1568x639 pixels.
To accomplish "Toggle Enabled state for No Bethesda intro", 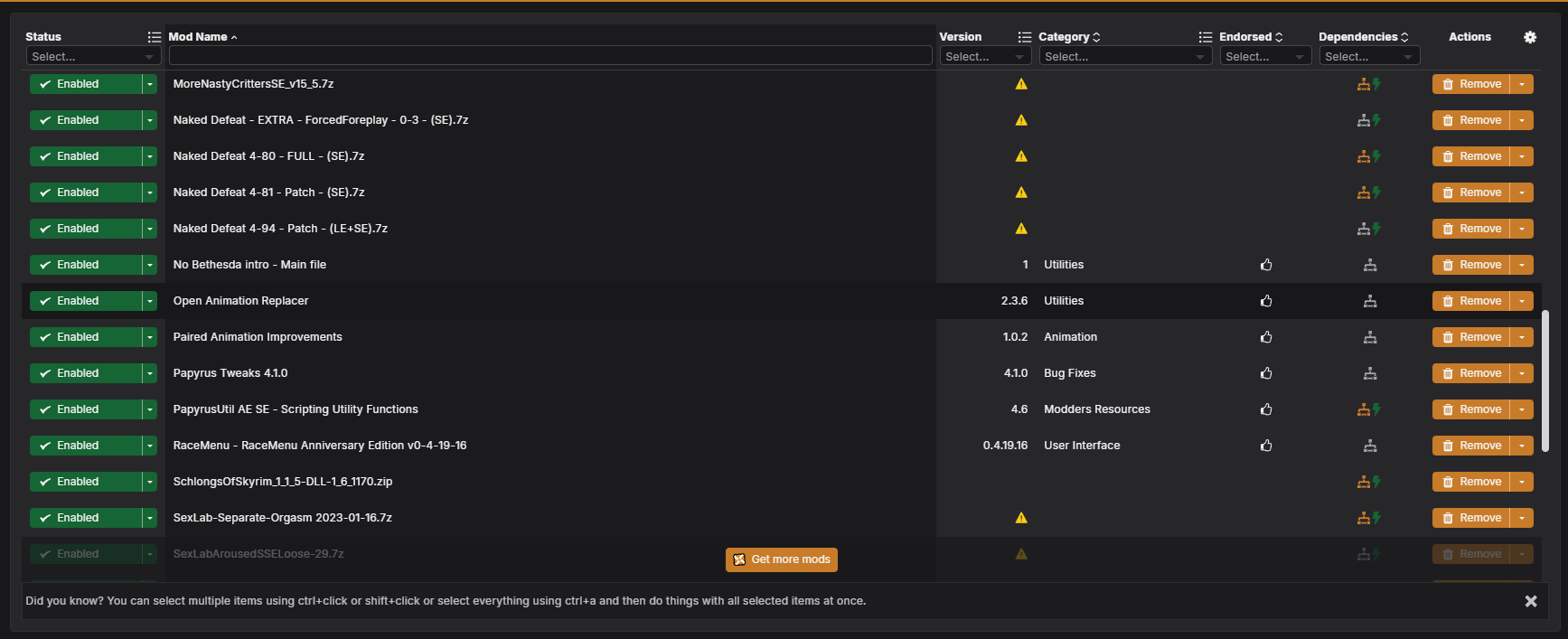I will (x=86, y=265).
